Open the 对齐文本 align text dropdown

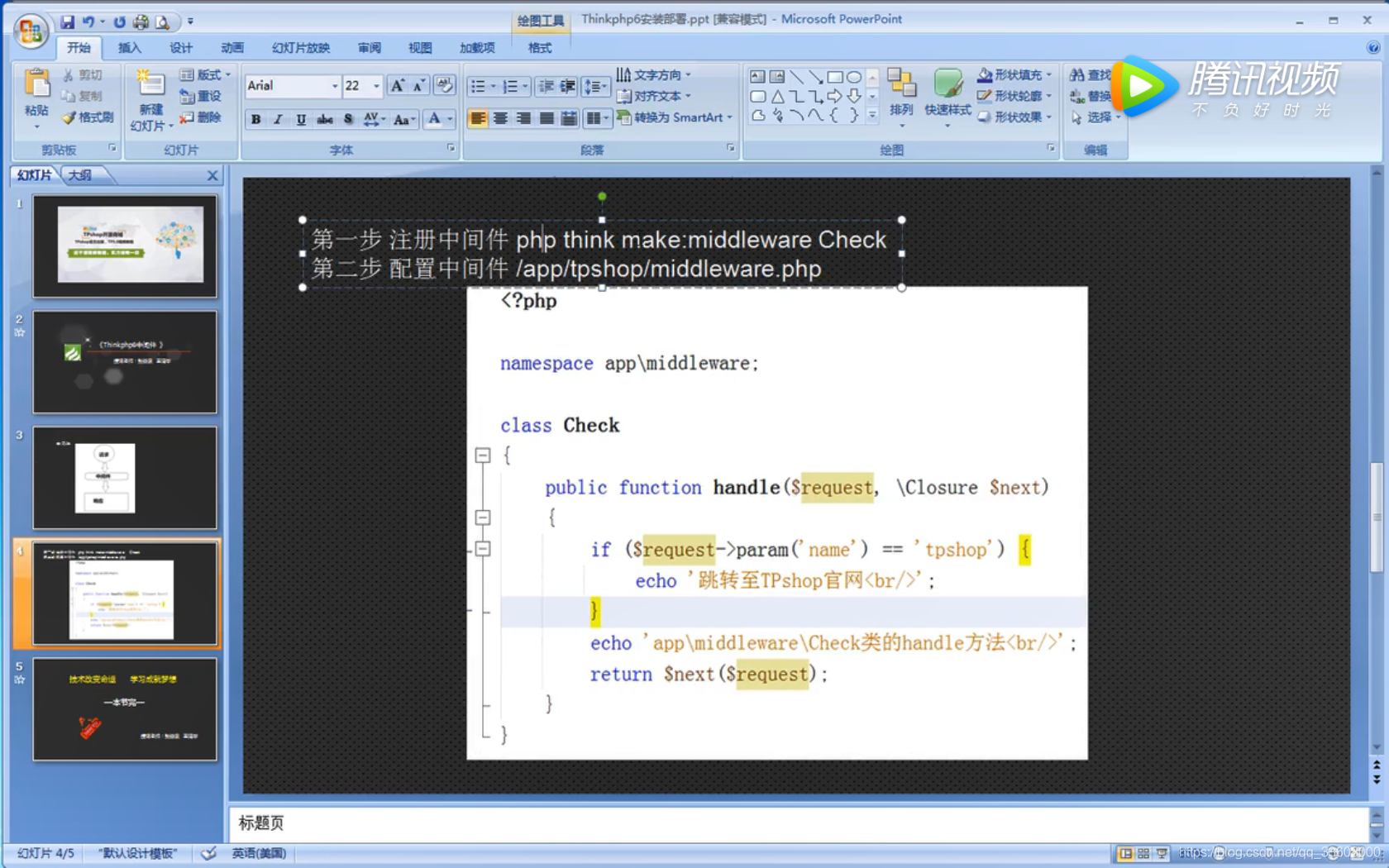tap(653, 96)
